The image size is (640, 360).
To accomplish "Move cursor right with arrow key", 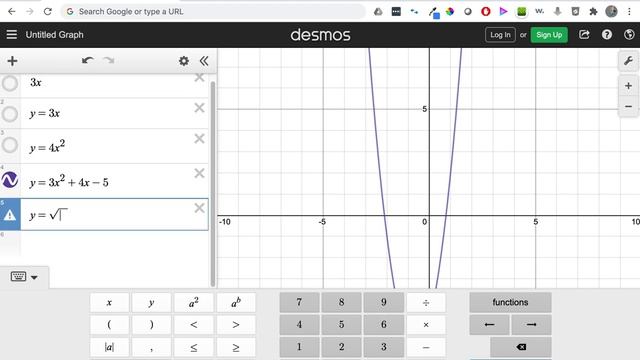I will [531, 324].
